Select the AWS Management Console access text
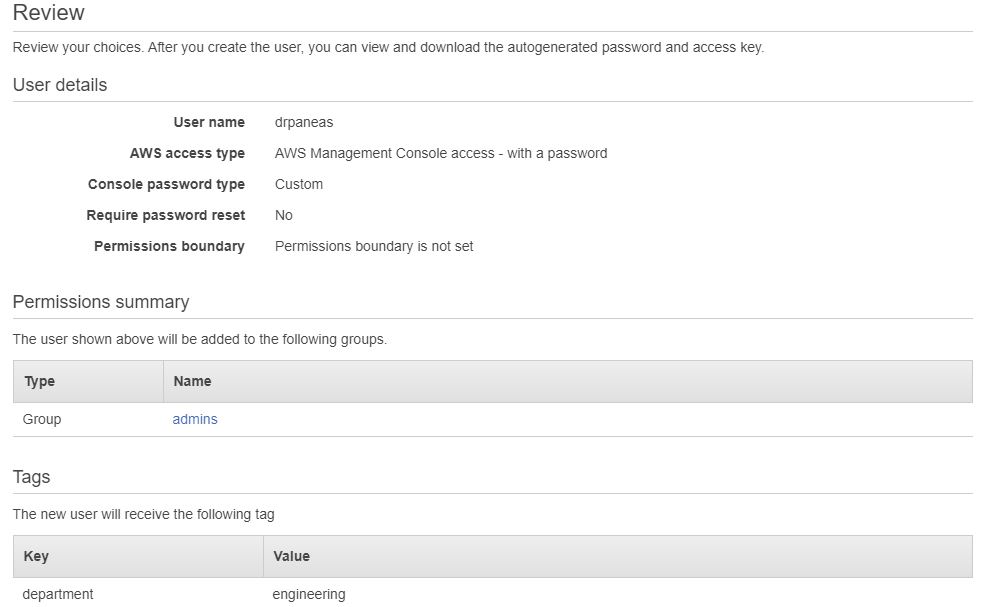 click(x=441, y=153)
